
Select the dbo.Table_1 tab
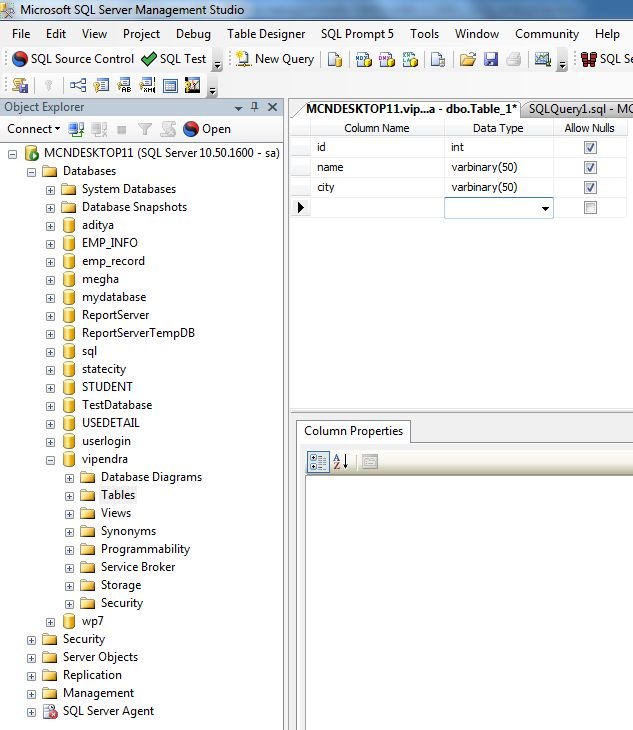tap(411, 109)
